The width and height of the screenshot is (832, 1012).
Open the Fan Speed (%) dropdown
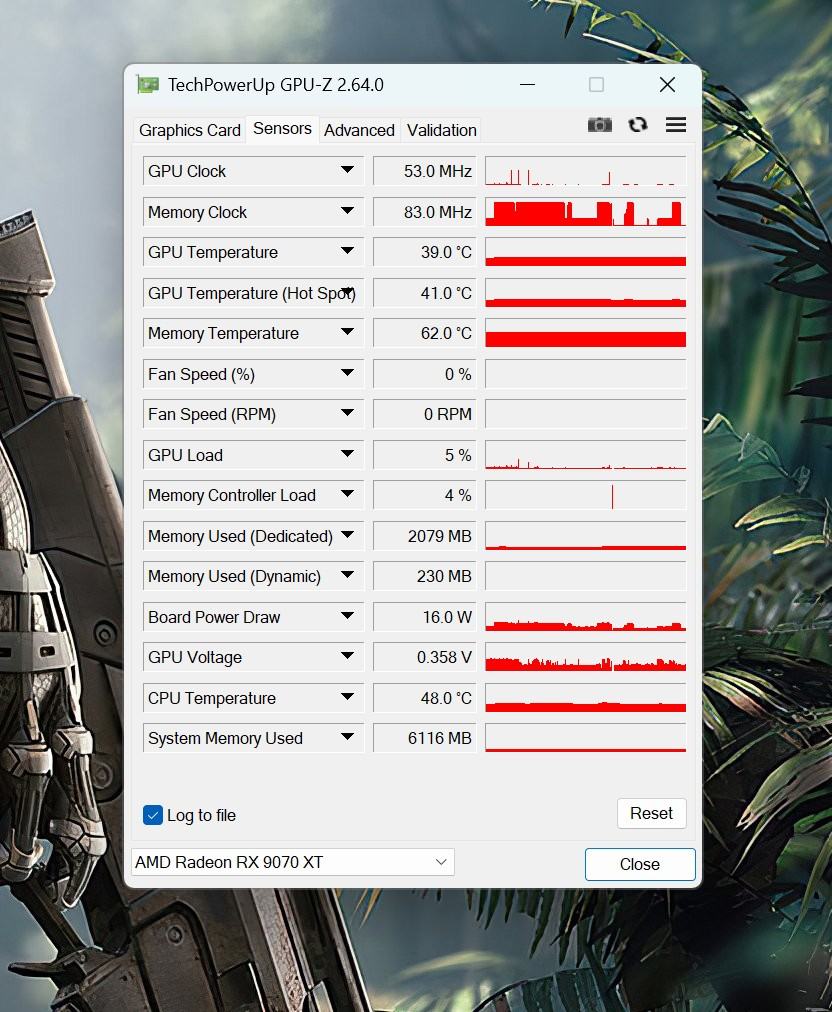[x=347, y=373]
